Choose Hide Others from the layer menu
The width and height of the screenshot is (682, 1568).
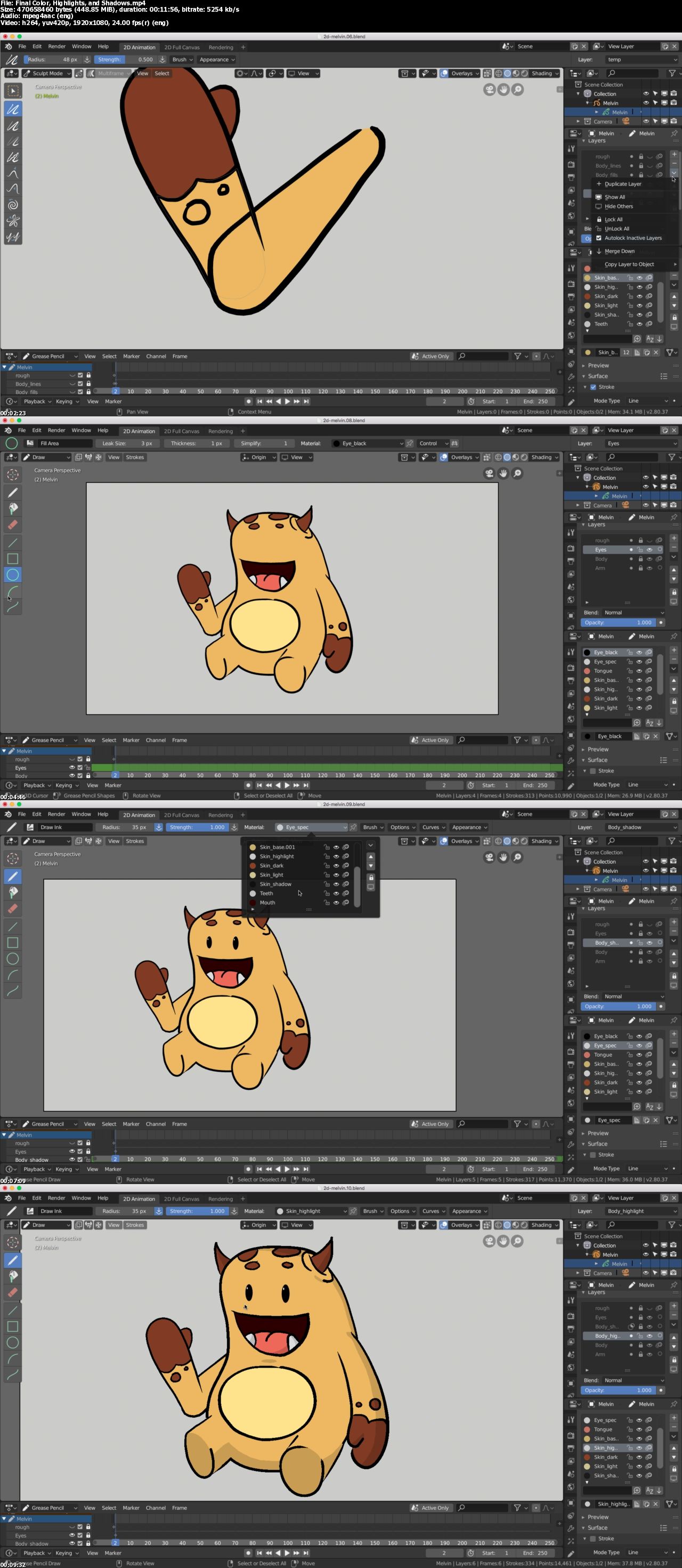tap(619, 206)
